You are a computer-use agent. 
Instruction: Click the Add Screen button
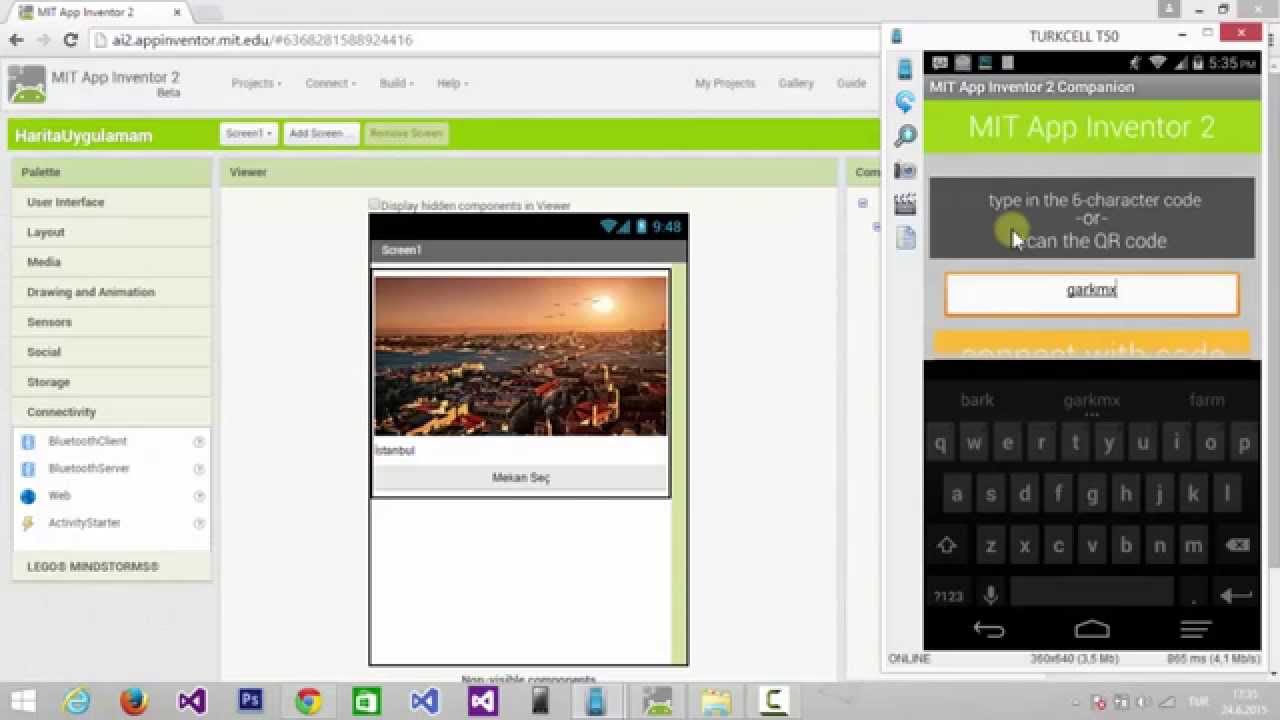pyautogui.click(x=321, y=134)
